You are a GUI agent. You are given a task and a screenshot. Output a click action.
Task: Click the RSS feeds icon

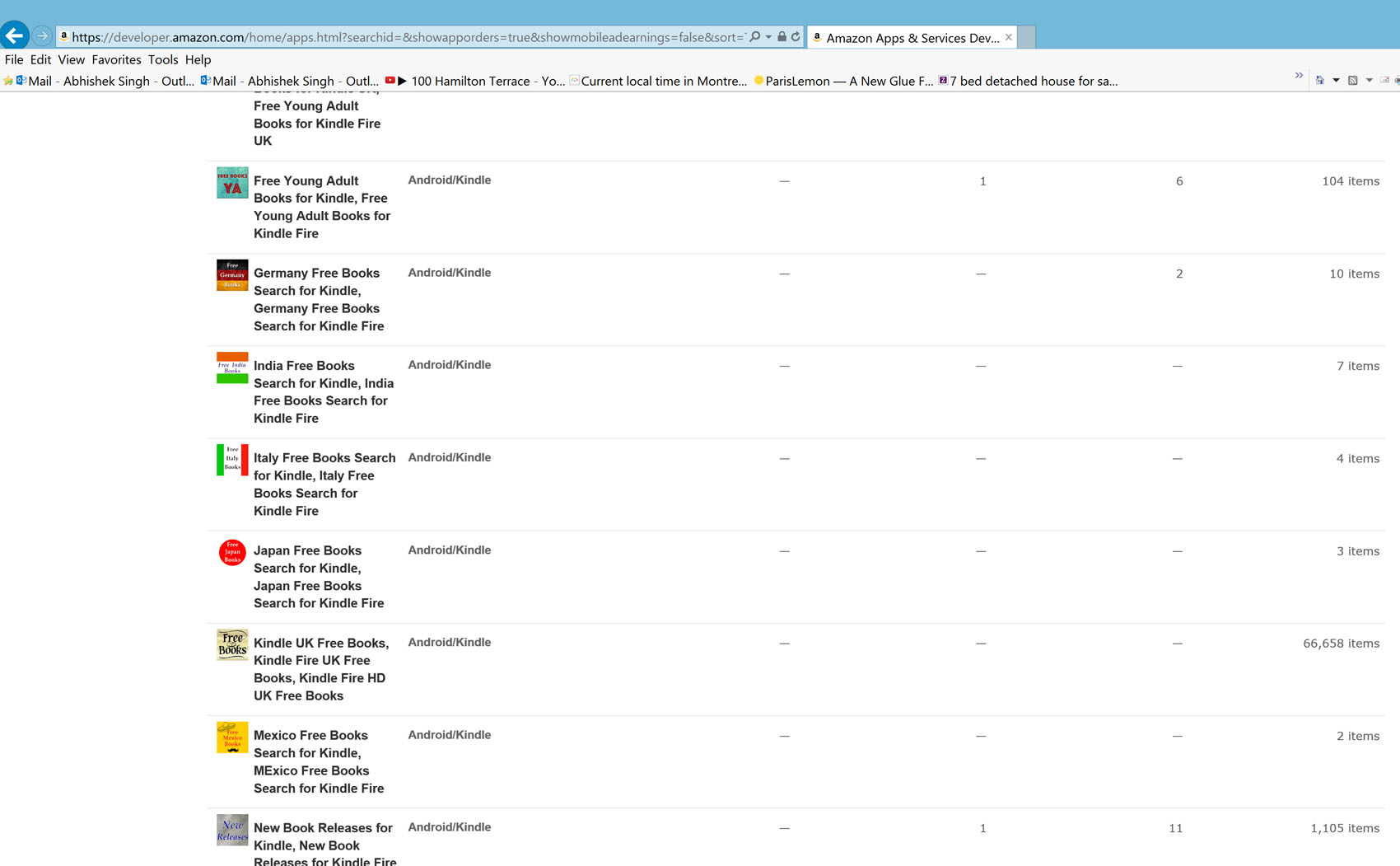pos(1352,81)
